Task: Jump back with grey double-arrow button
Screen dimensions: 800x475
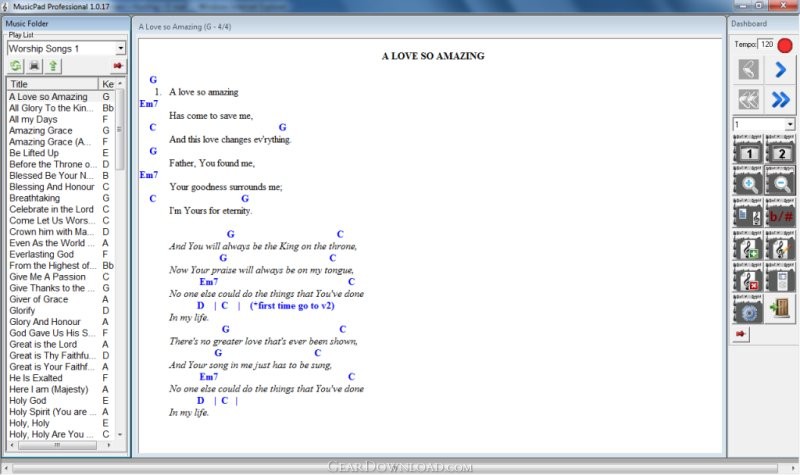Action: (748, 99)
